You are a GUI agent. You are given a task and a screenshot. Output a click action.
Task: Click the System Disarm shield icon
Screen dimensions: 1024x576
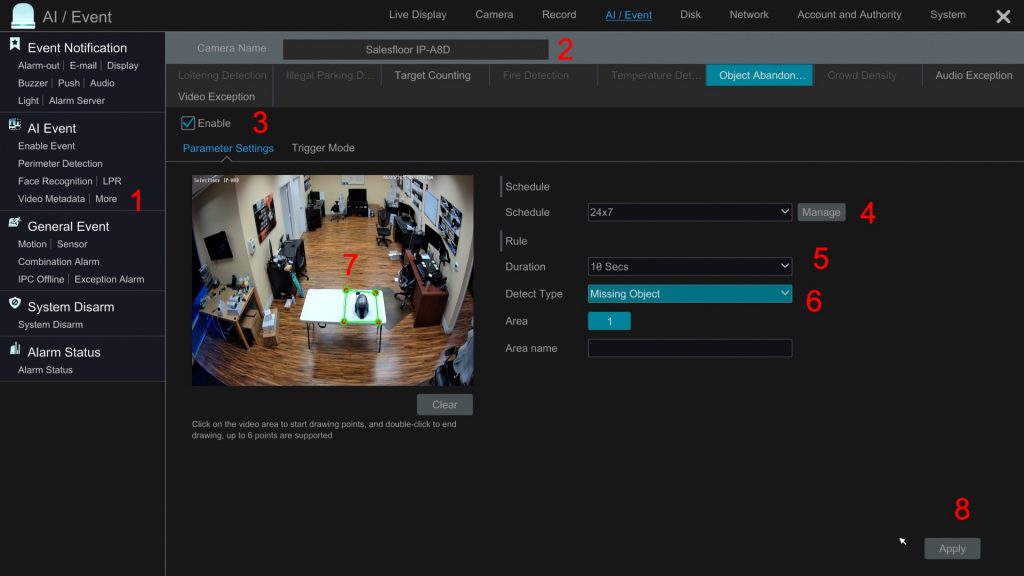click(15, 304)
